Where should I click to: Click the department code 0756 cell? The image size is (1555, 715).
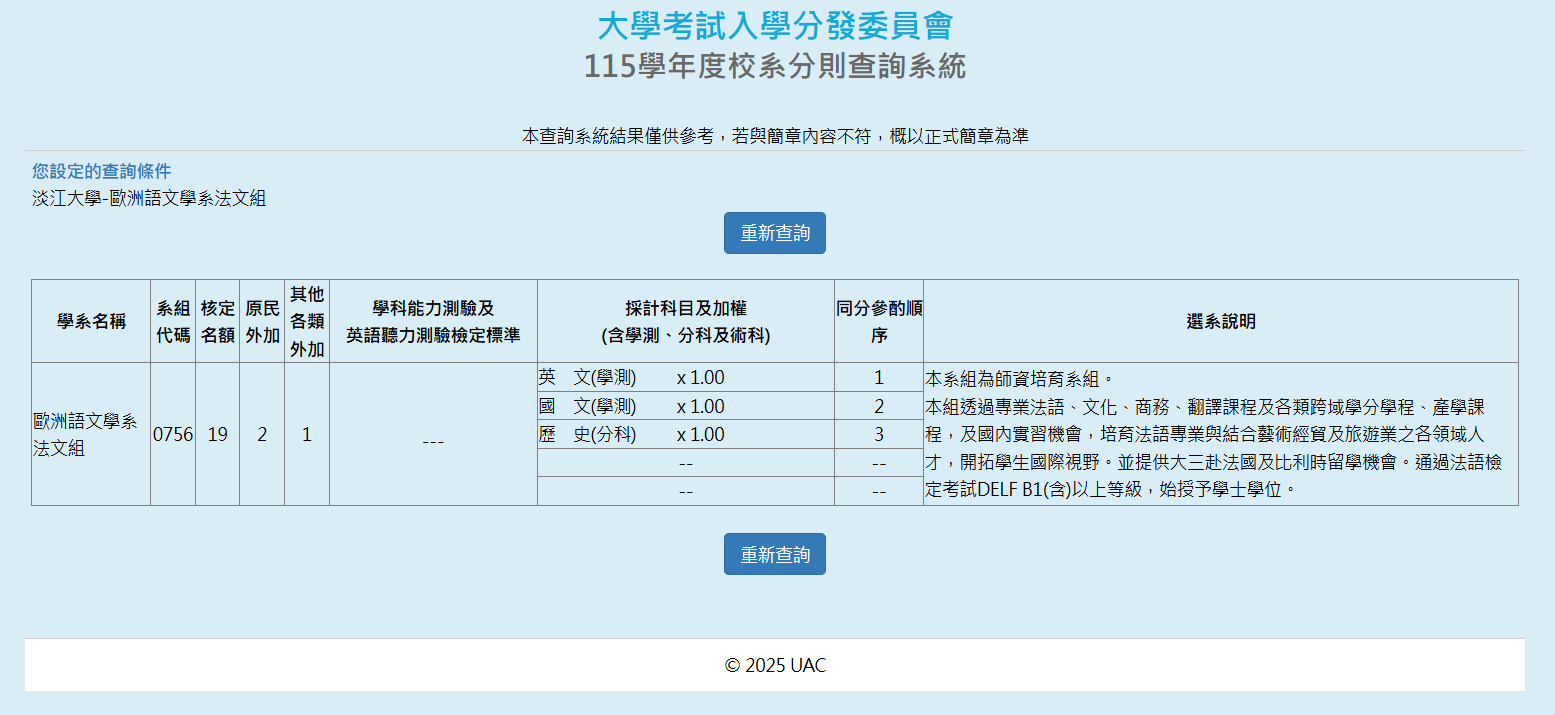pos(173,435)
